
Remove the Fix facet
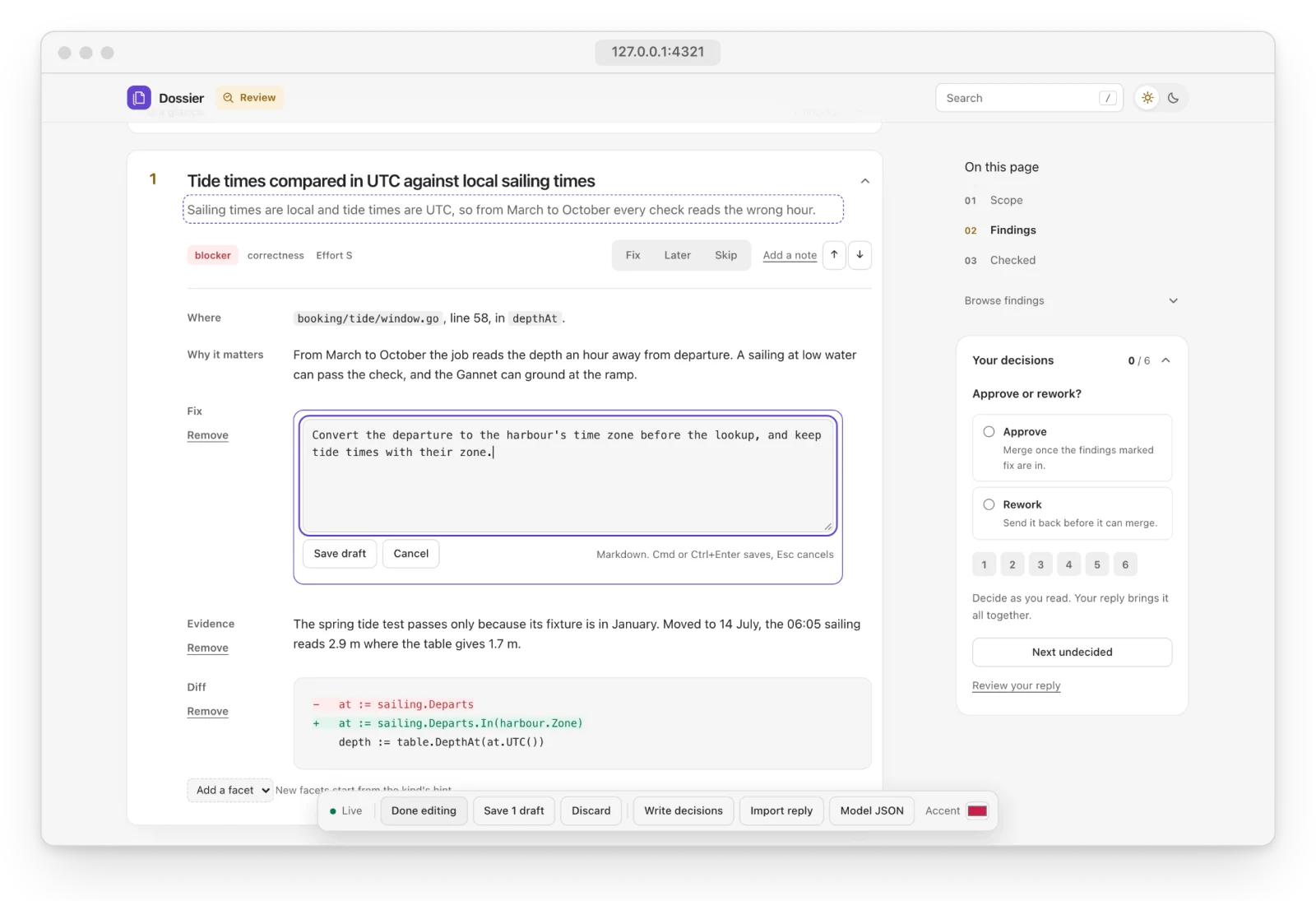tap(207, 435)
